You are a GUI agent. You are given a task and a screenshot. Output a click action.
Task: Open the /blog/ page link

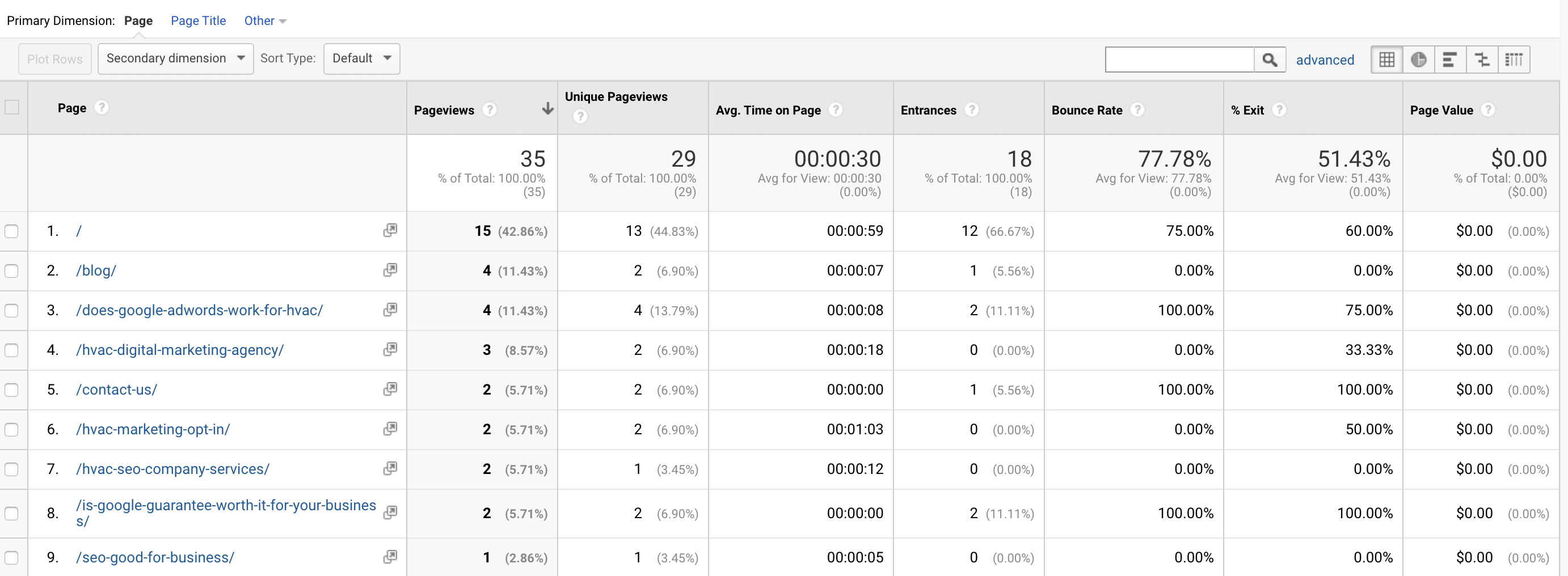[x=96, y=270]
